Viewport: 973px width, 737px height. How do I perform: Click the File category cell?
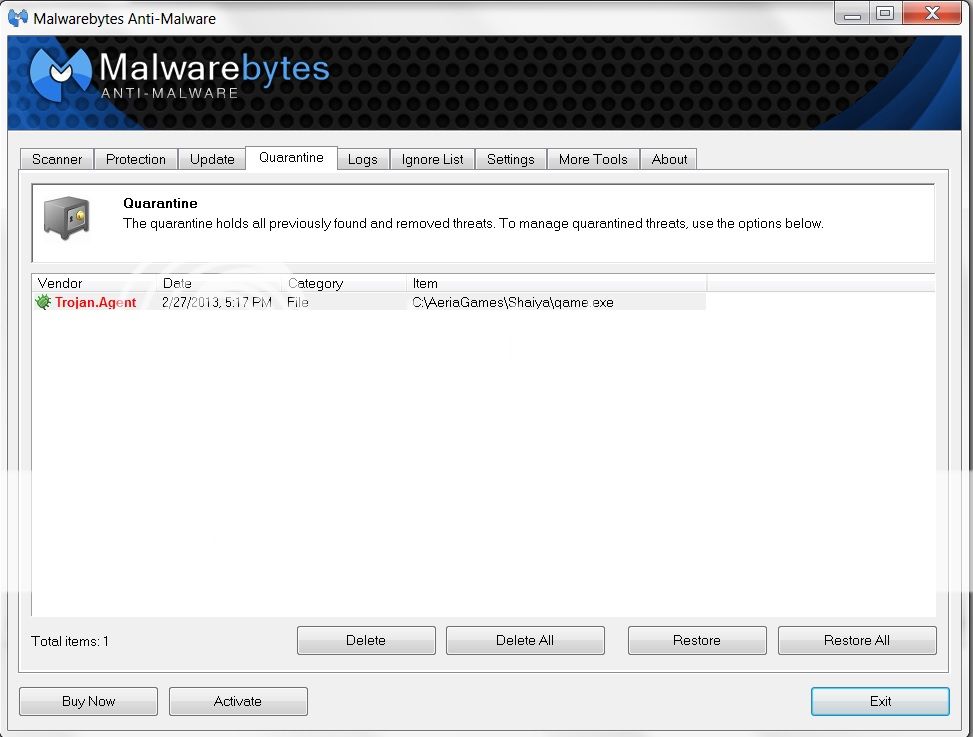click(x=298, y=302)
